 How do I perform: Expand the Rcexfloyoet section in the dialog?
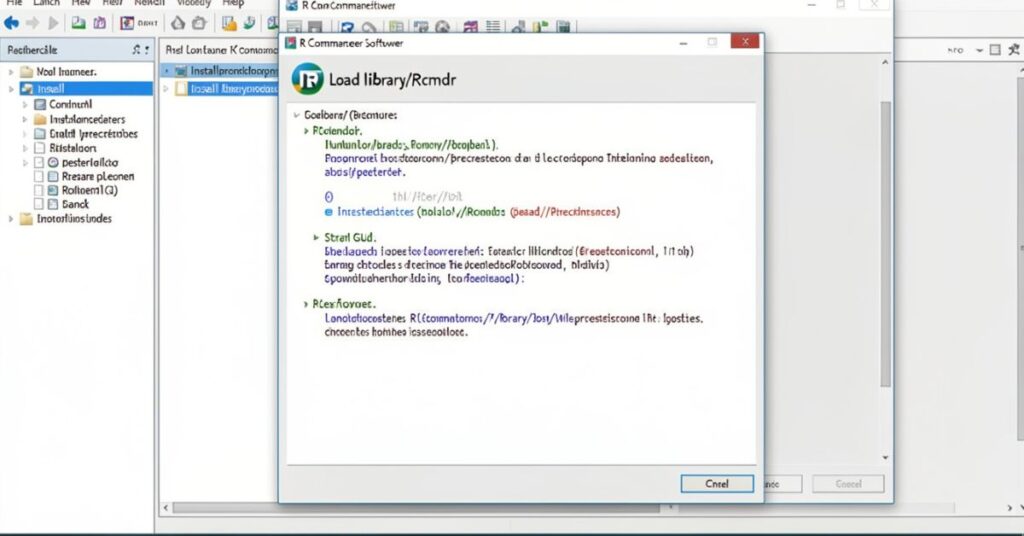(x=306, y=304)
